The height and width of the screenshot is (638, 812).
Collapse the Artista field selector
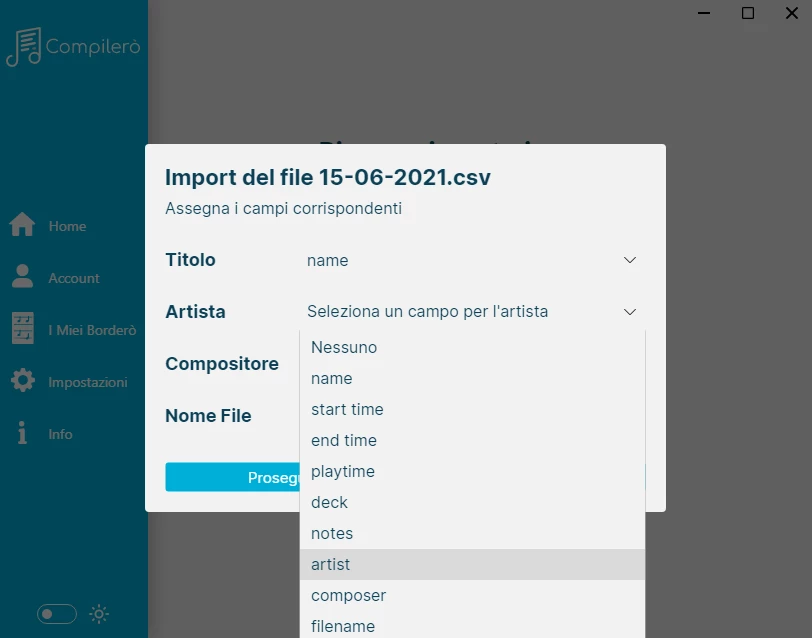[x=472, y=312]
